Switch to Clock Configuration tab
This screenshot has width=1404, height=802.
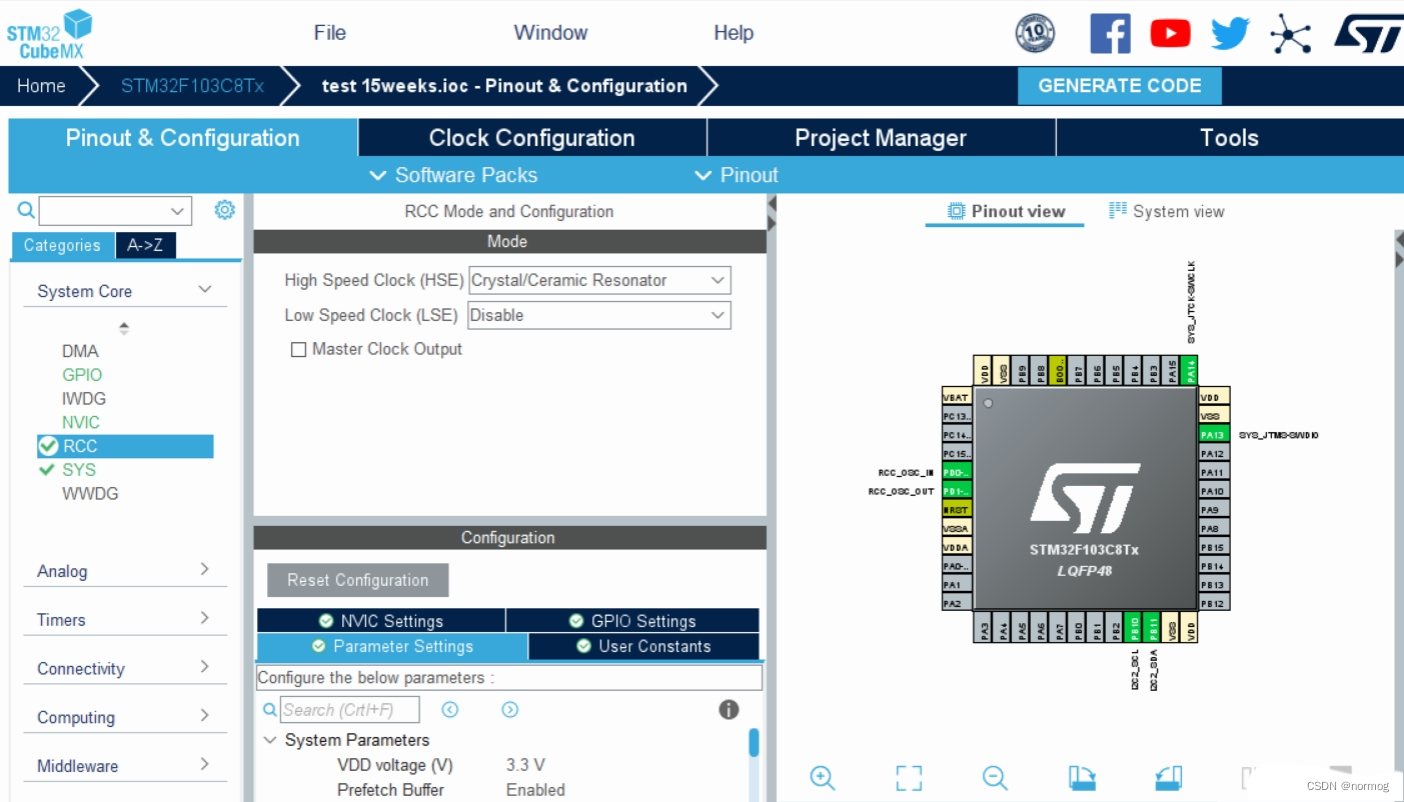coord(532,138)
